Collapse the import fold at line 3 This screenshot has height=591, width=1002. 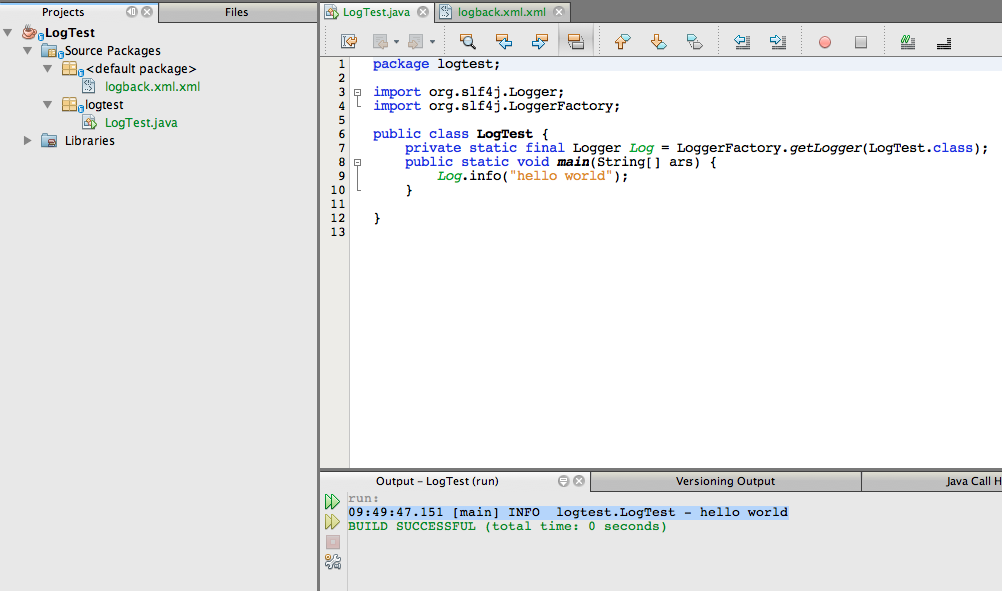pos(357,92)
